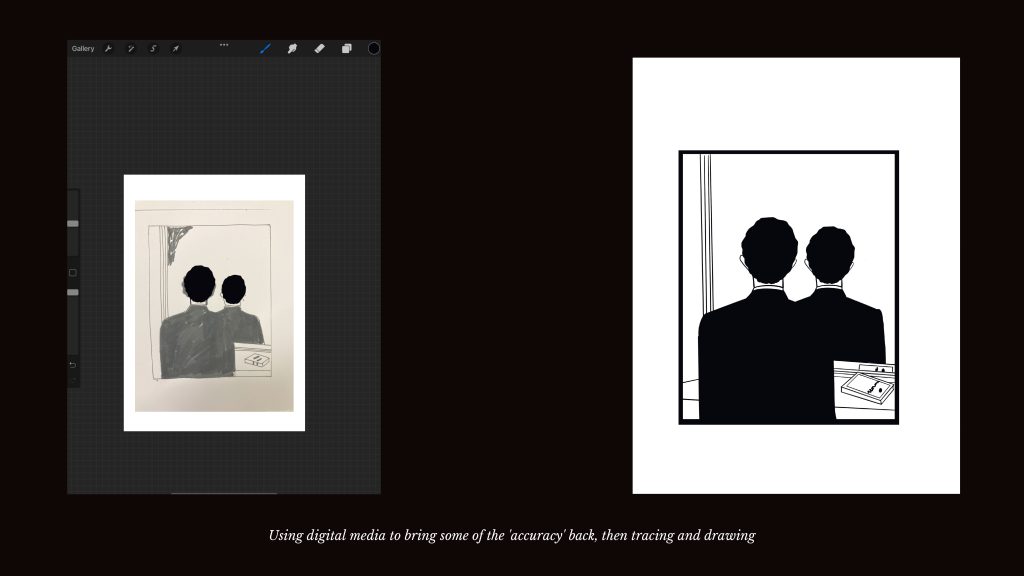
Task: Click the caption text 'Using digital media'
Action: (x=327, y=536)
